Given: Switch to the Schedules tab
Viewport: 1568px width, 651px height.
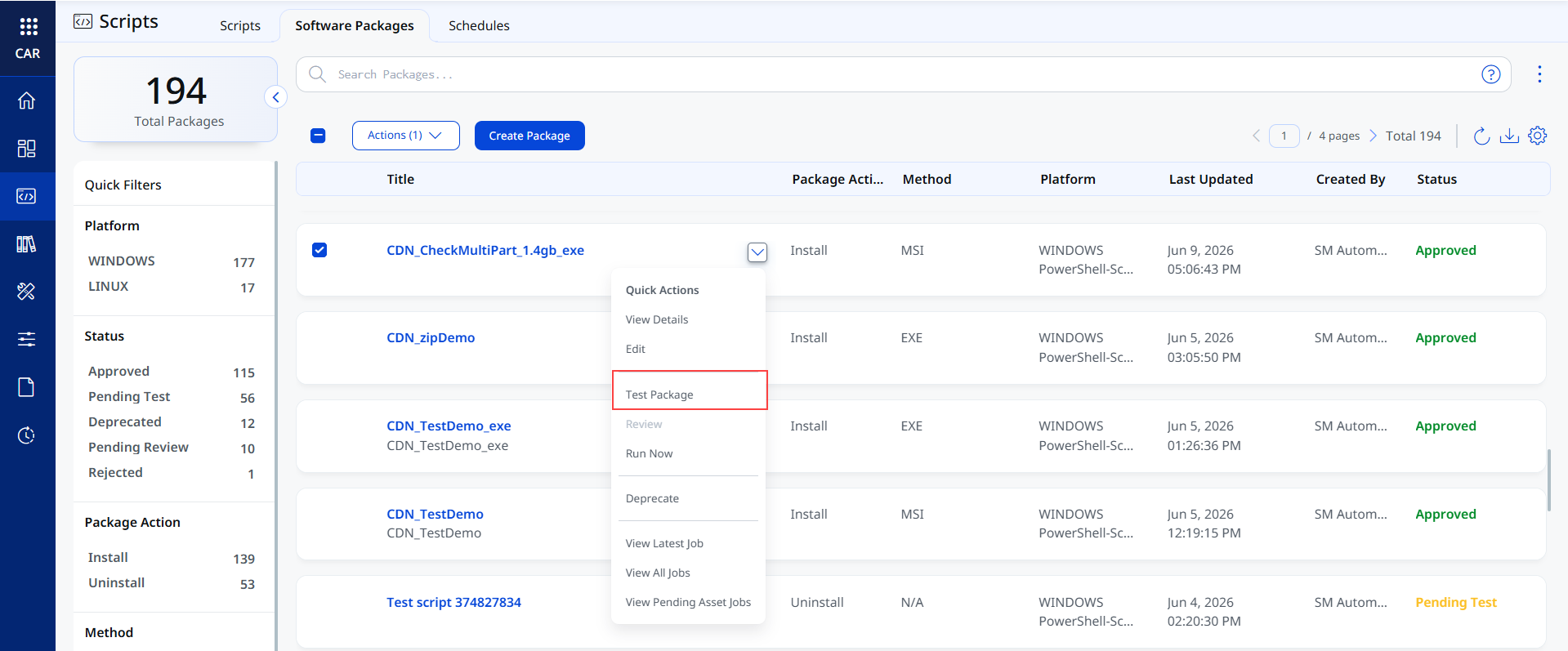Looking at the screenshot, I should coord(479,25).
